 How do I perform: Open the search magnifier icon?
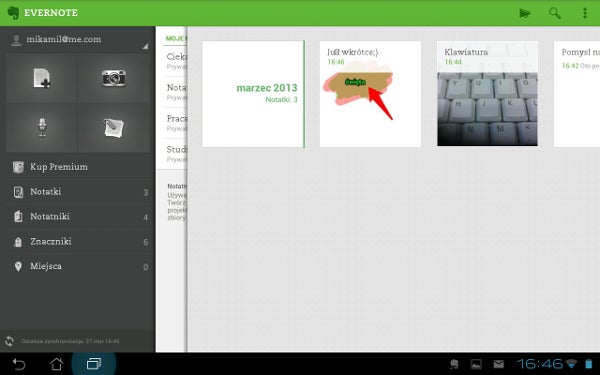click(x=554, y=13)
